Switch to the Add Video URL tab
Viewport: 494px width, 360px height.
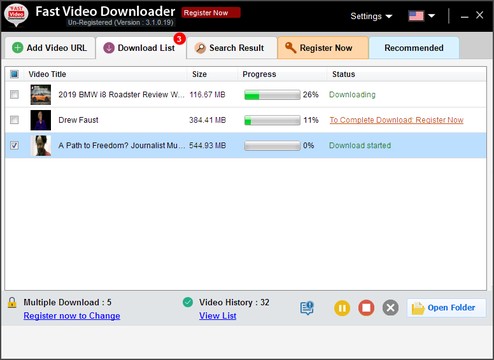point(50,48)
